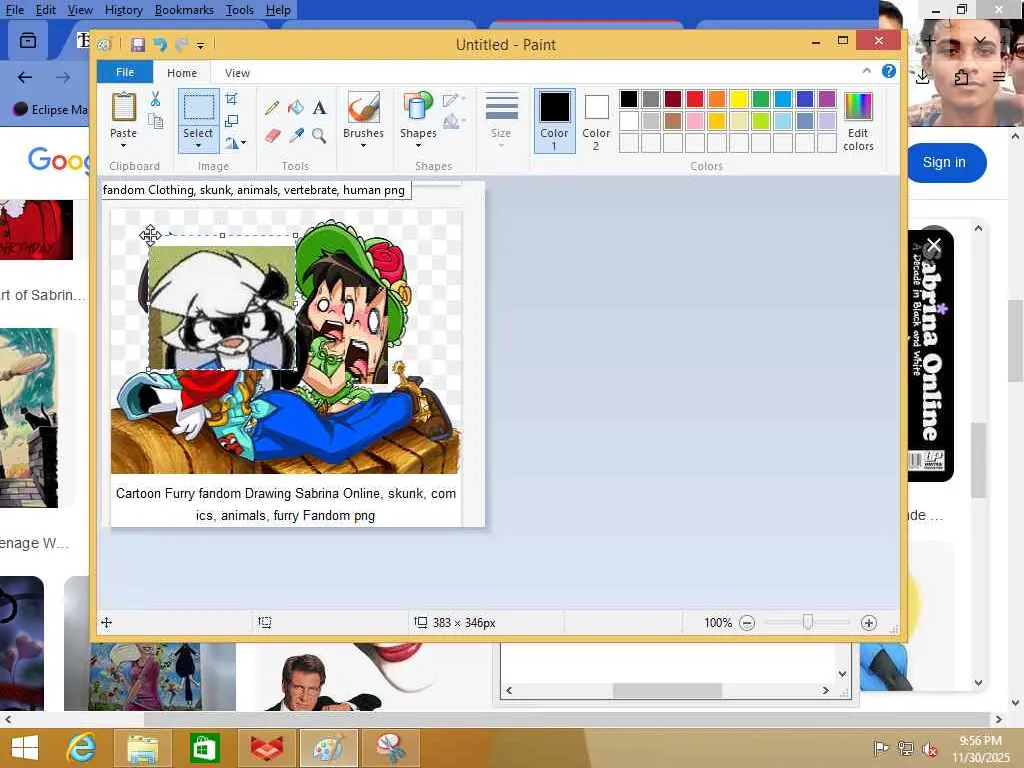This screenshot has width=1024, height=768.
Task: Click the Rotate icon in Image group
Action: pyautogui.click(x=232, y=143)
